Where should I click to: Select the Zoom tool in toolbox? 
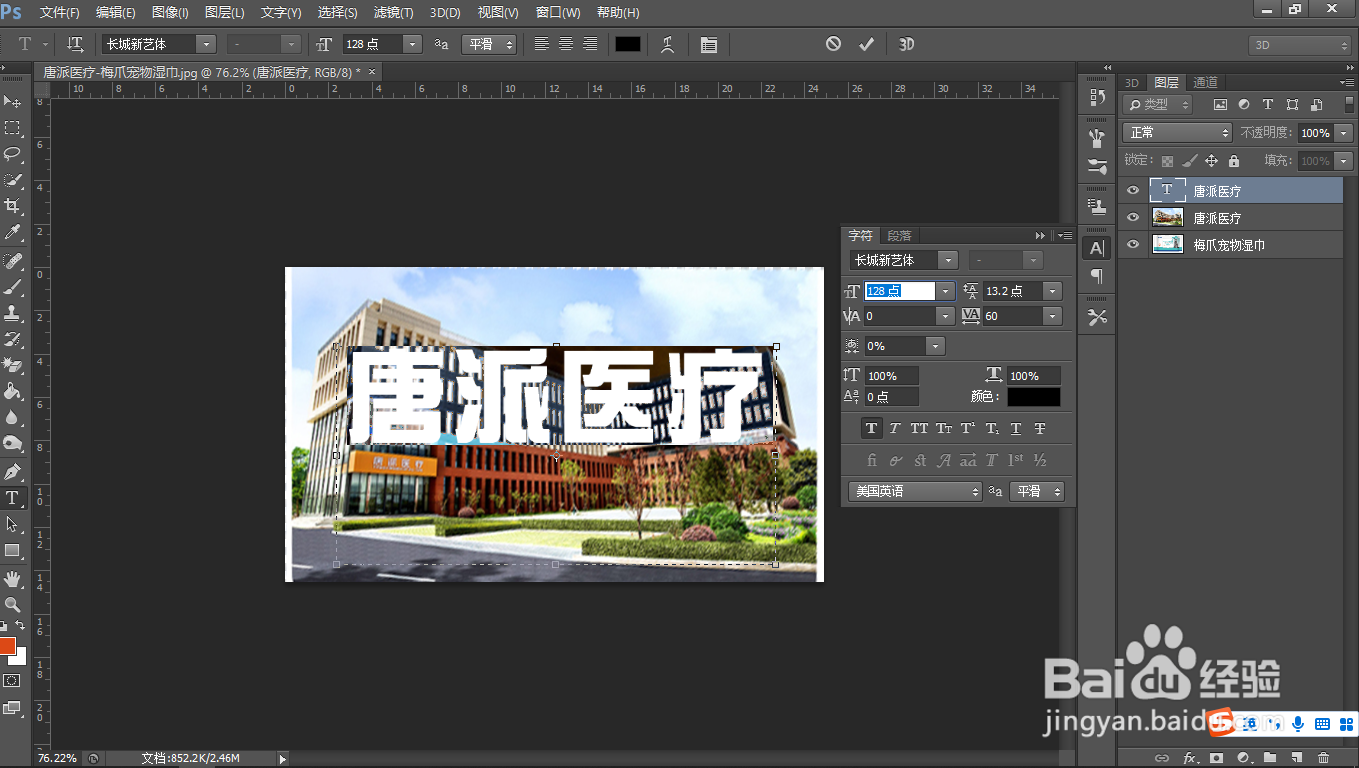[x=13, y=605]
